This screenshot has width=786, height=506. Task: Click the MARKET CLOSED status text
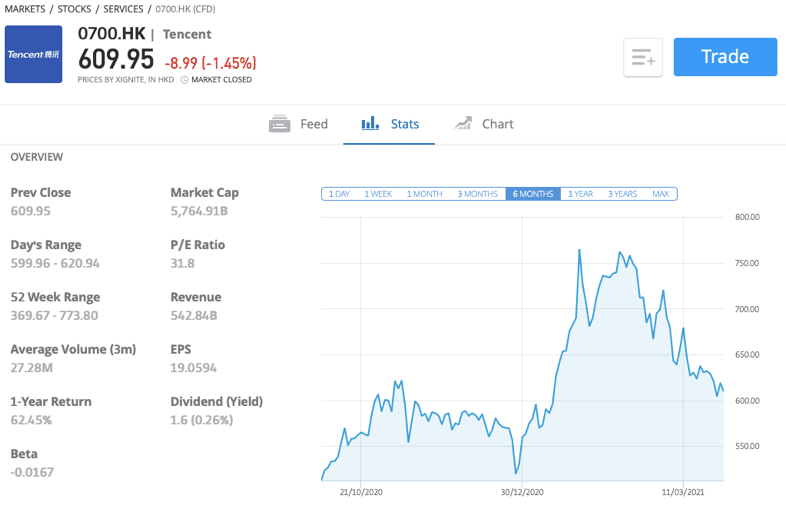(222, 80)
